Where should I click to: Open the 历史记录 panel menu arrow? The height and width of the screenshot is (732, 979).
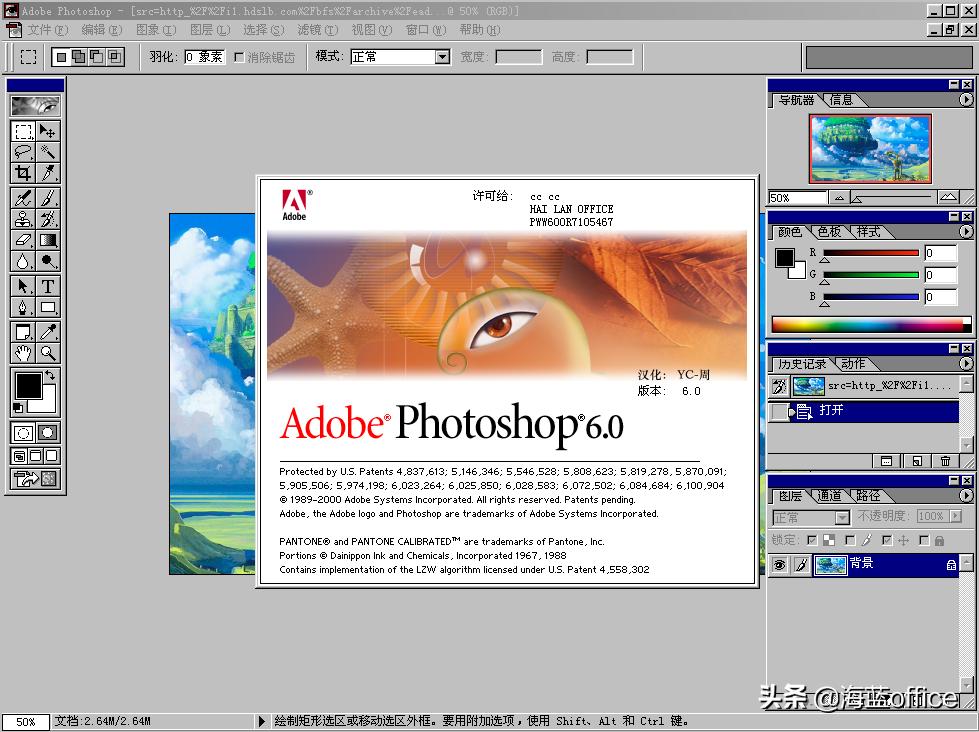point(966,363)
